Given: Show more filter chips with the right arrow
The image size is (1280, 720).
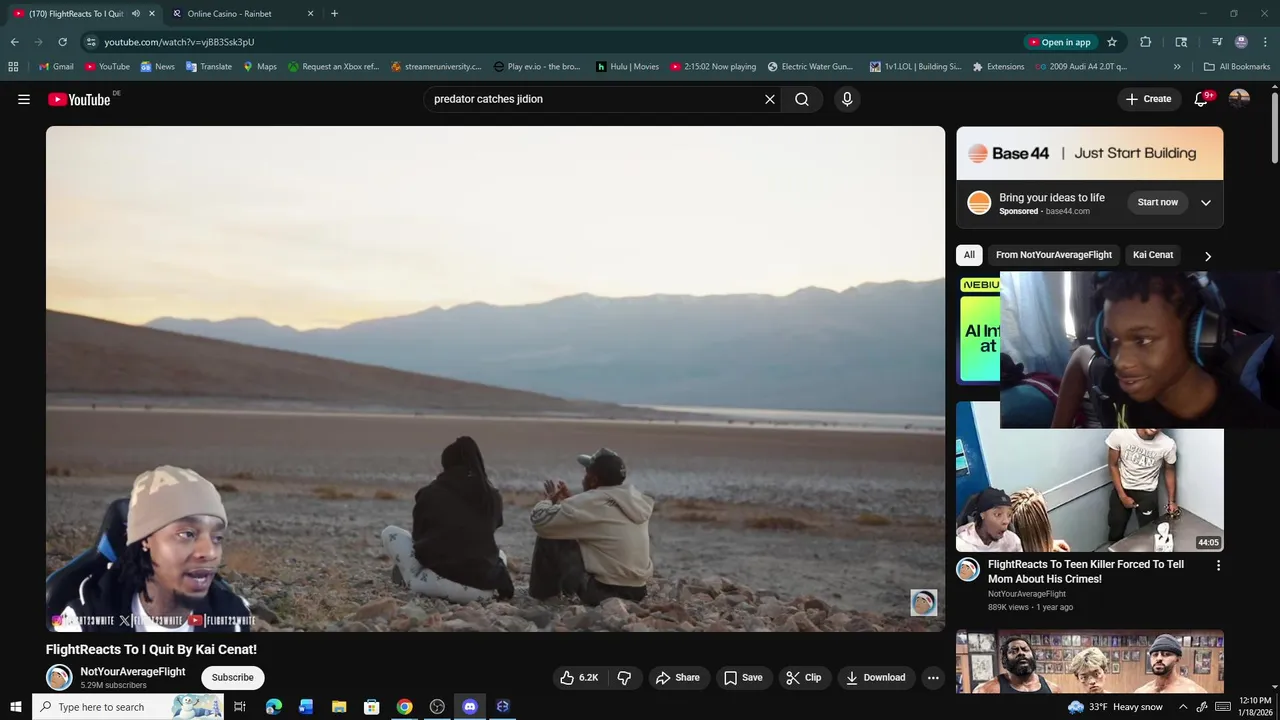Looking at the screenshot, I should click(1207, 256).
